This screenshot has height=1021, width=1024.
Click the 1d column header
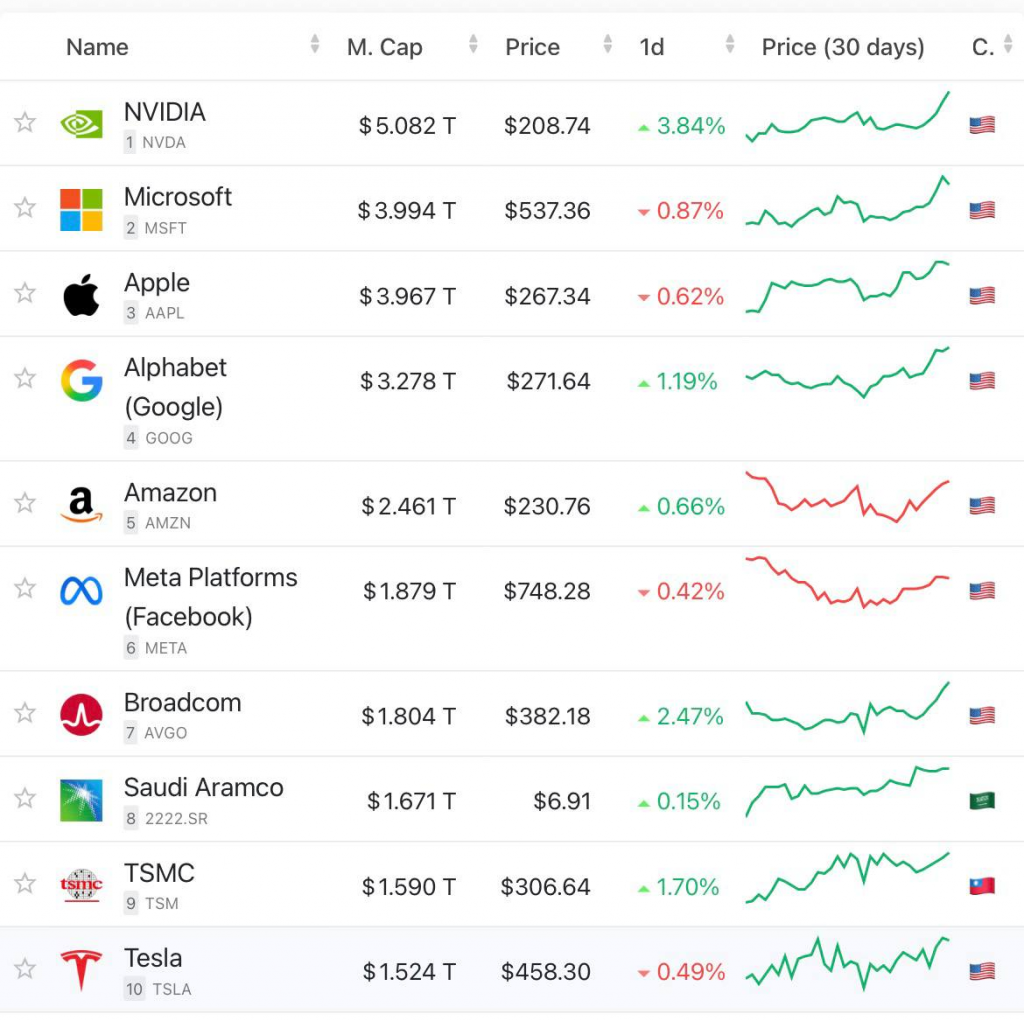tap(652, 47)
